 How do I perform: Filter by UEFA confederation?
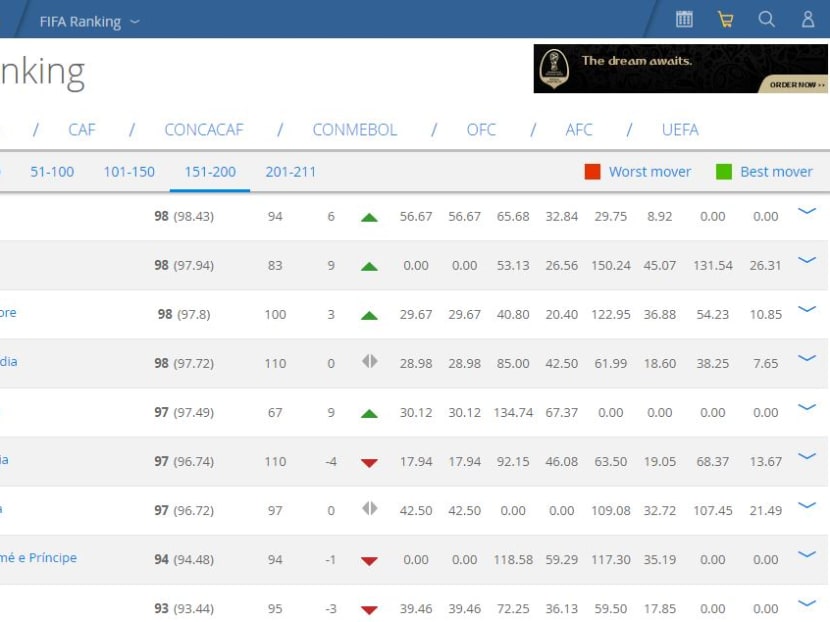(680, 130)
